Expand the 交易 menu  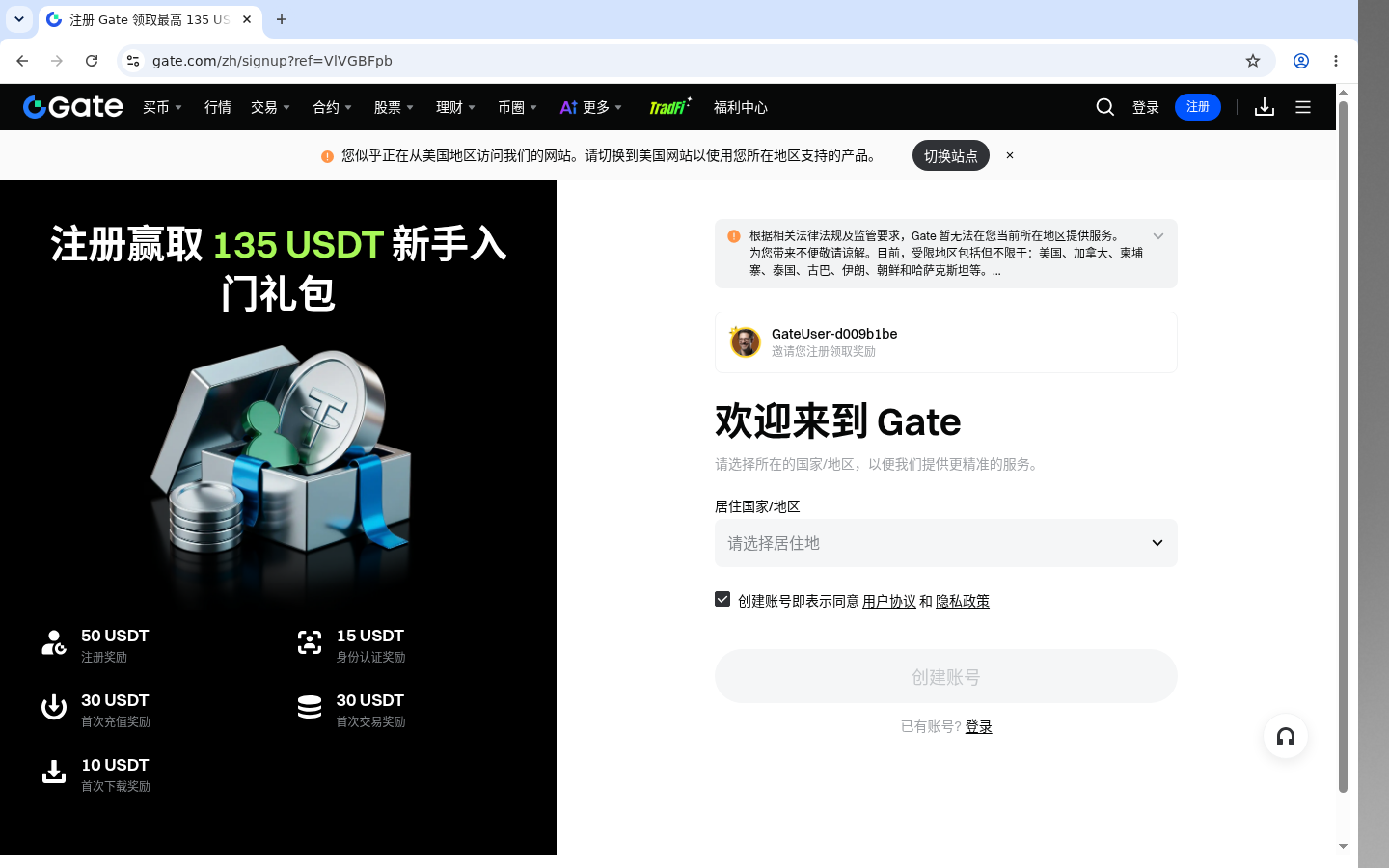270,107
